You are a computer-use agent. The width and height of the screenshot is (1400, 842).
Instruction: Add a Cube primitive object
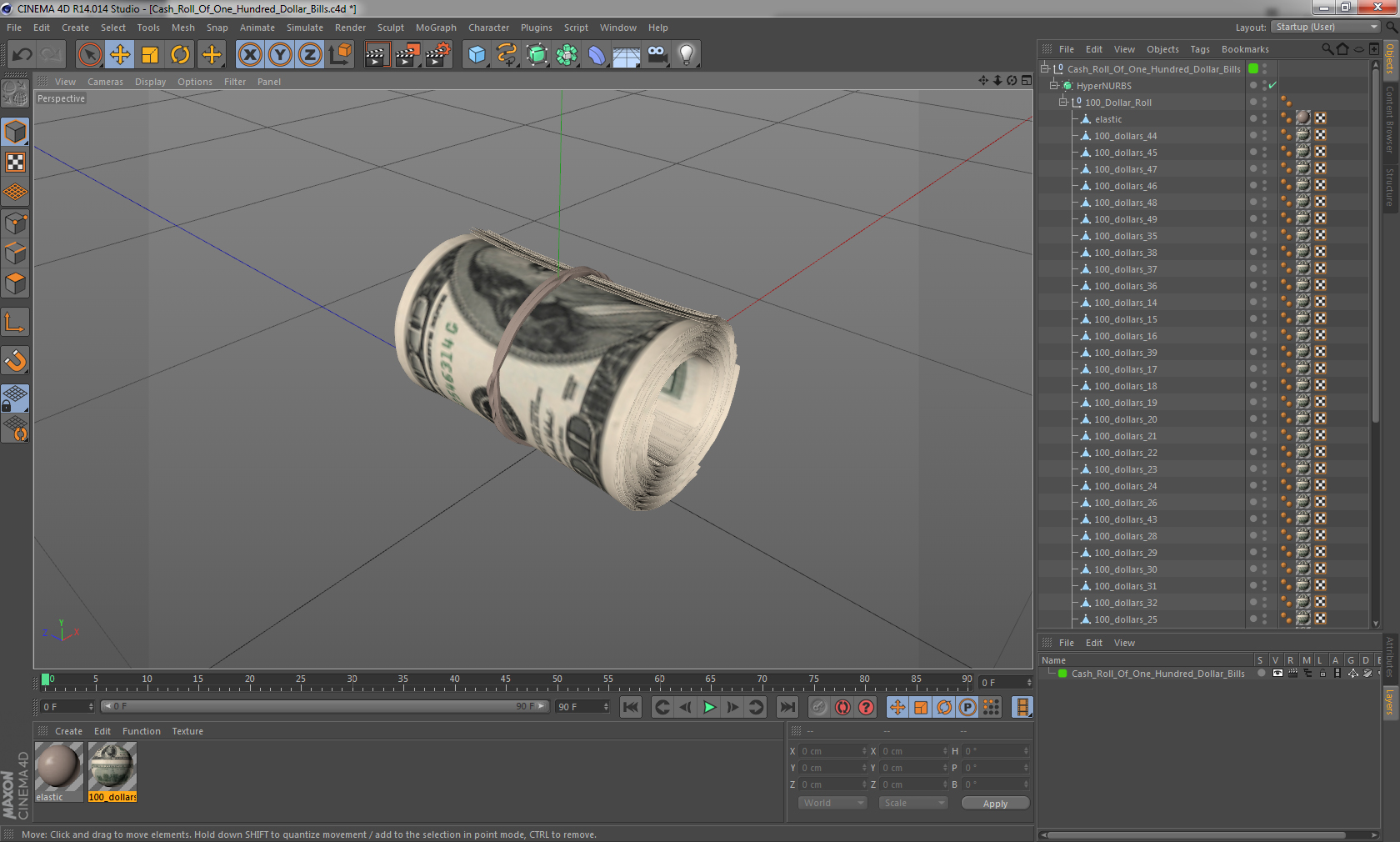477,55
